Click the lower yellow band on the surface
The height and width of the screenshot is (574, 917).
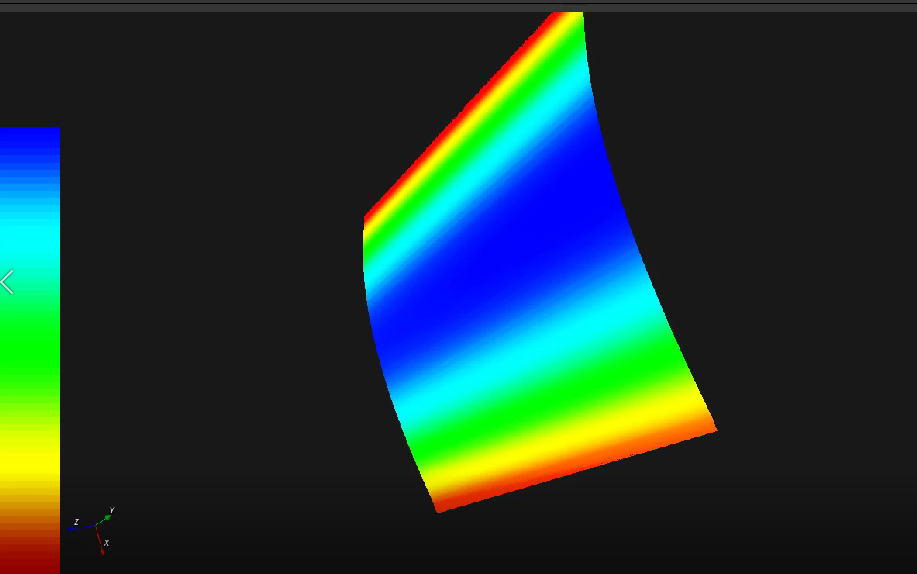(x=560, y=445)
